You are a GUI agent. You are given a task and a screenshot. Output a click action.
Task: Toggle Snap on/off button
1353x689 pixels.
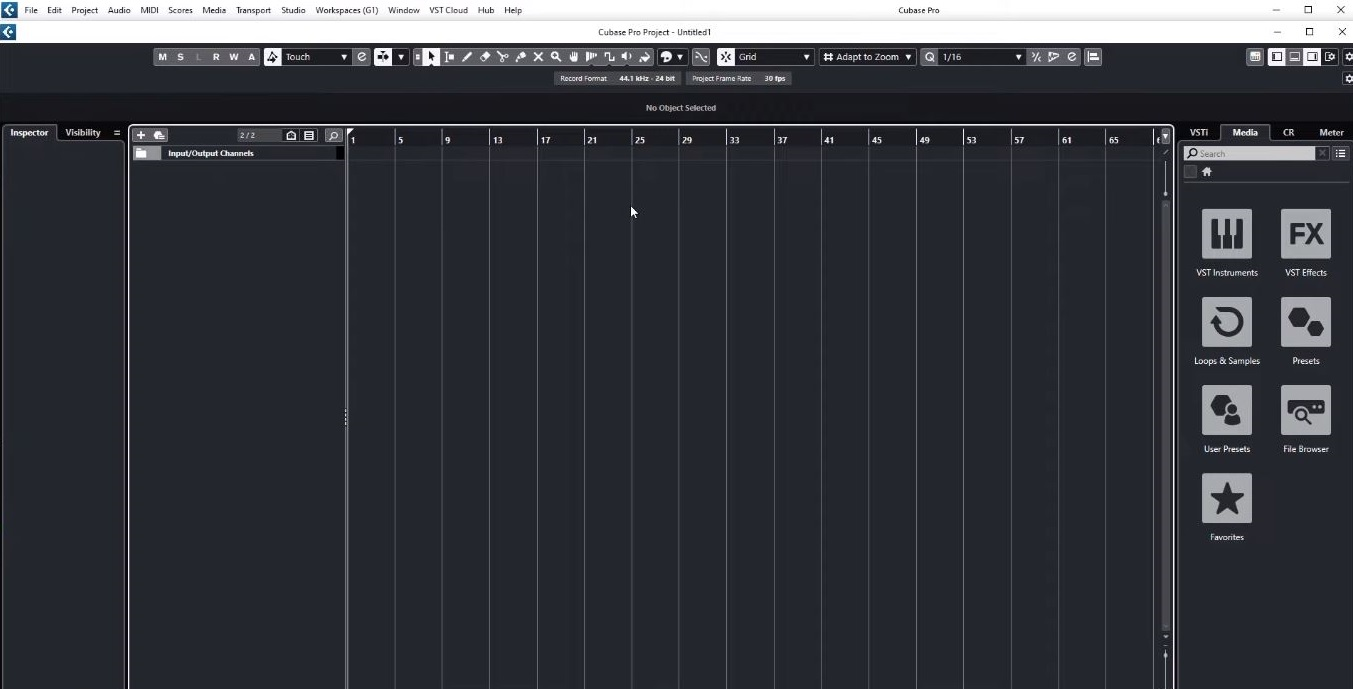[x=726, y=57]
